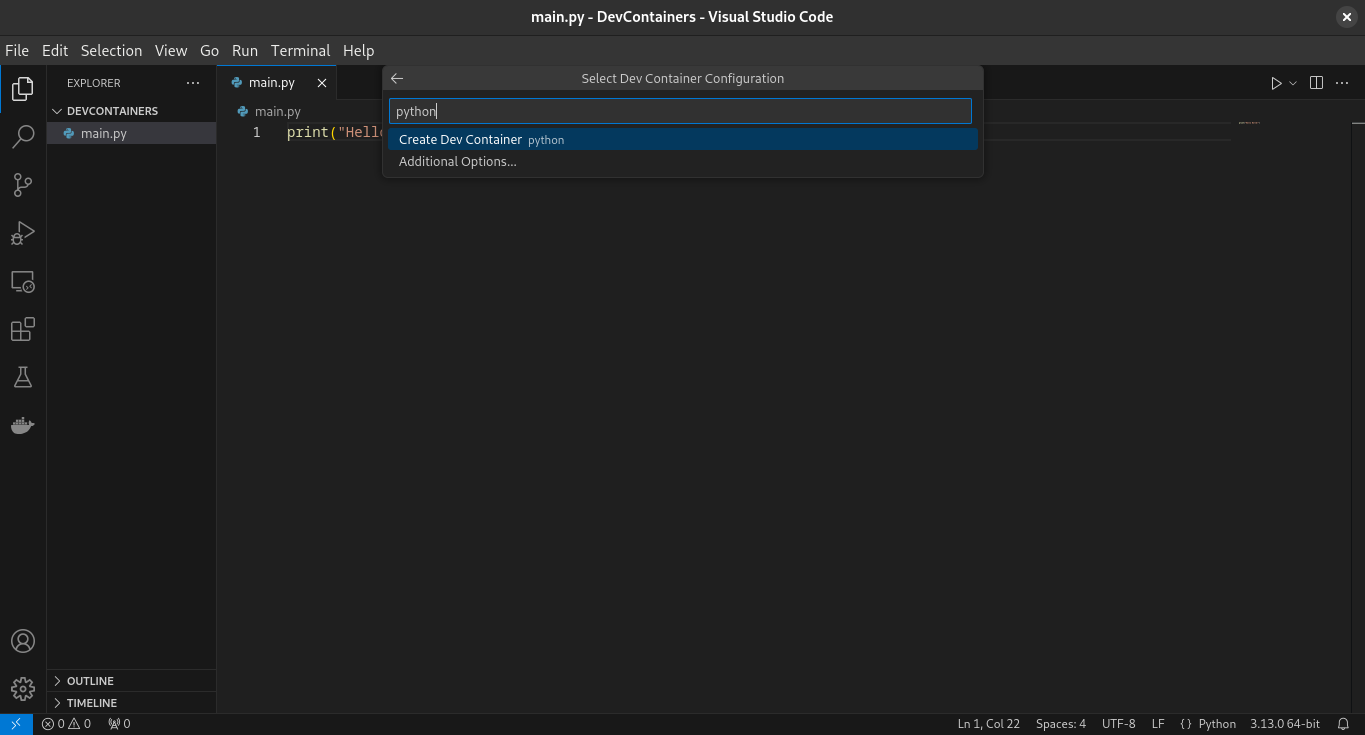The width and height of the screenshot is (1365, 735).
Task: Open Run and Debug view
Action: pos(22,233)
